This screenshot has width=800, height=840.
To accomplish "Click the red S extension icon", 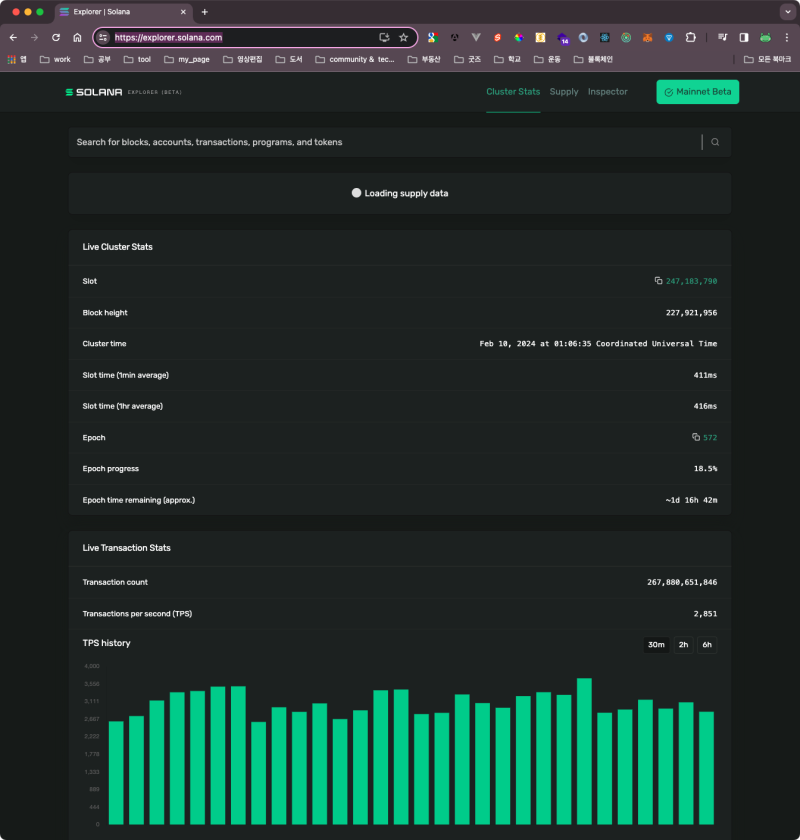I will (497, 38).
